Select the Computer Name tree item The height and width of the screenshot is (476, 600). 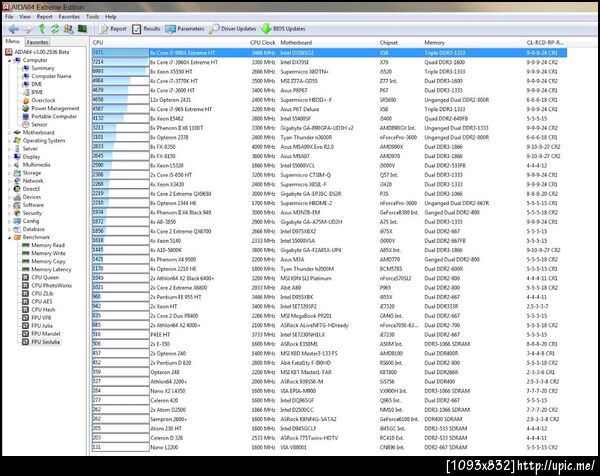pos(51,76)
